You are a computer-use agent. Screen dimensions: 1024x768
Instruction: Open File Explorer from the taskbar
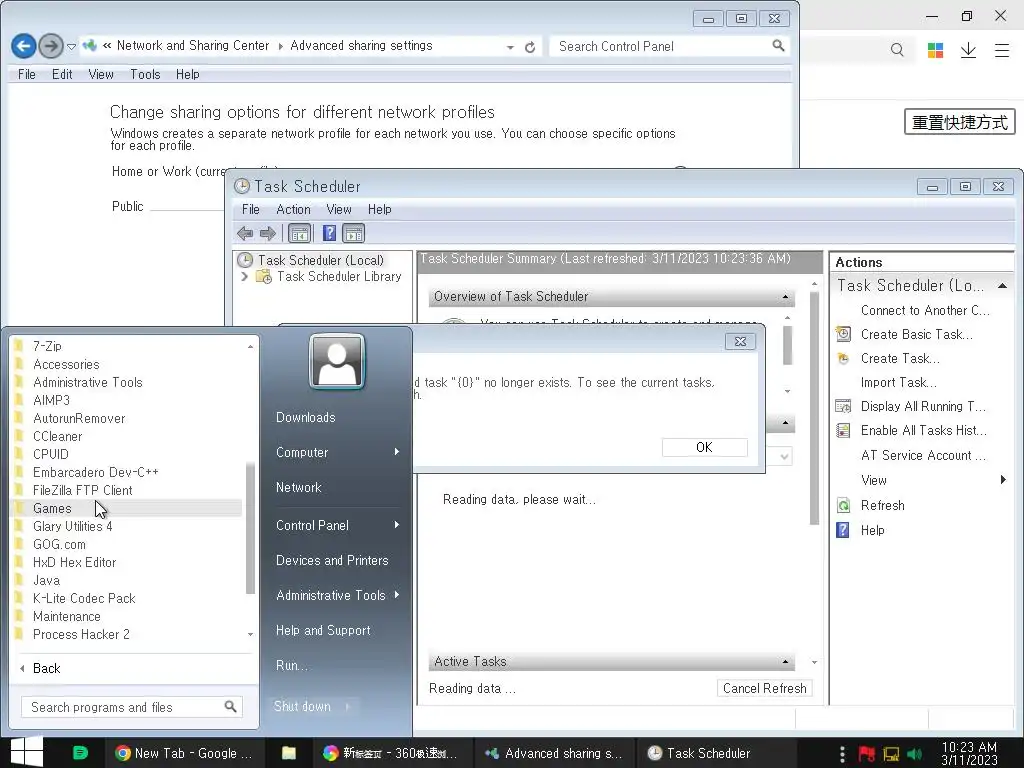click(x=289, y=753)
